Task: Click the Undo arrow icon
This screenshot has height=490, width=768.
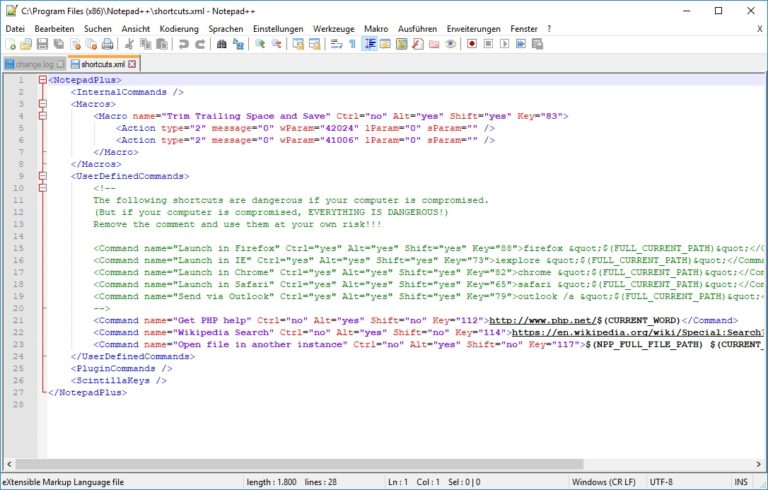Action: tap(183, 45)
